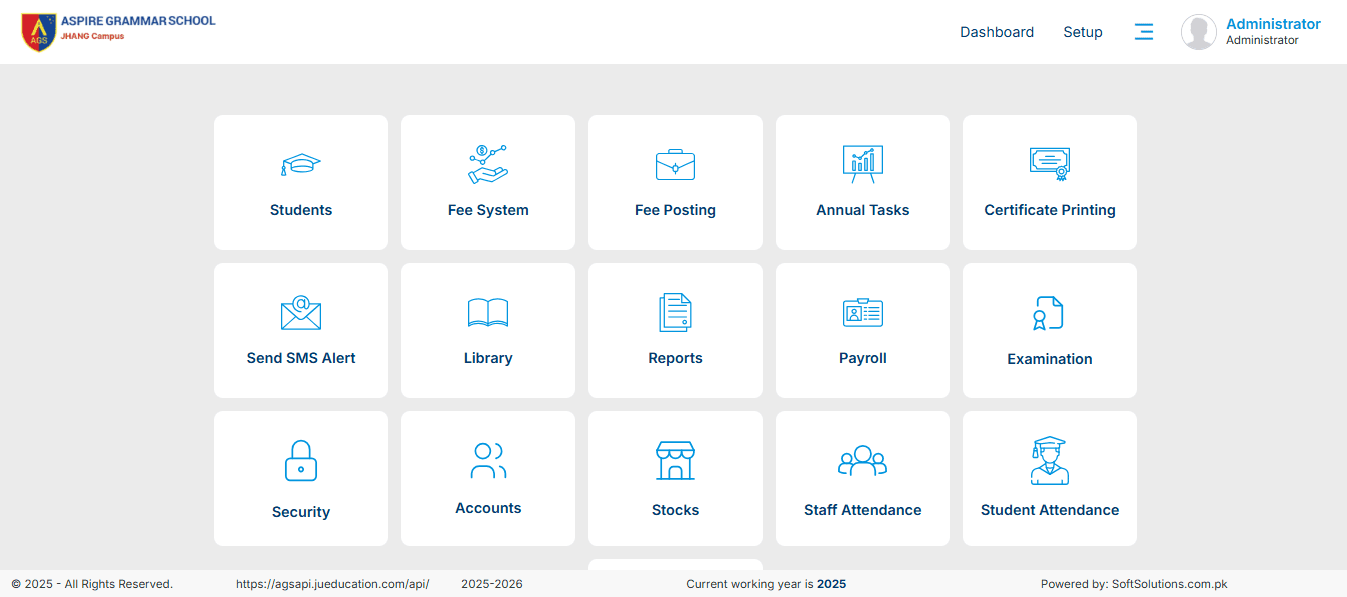
Task: Open the Security padlock icon
Action: click(300, 461)
